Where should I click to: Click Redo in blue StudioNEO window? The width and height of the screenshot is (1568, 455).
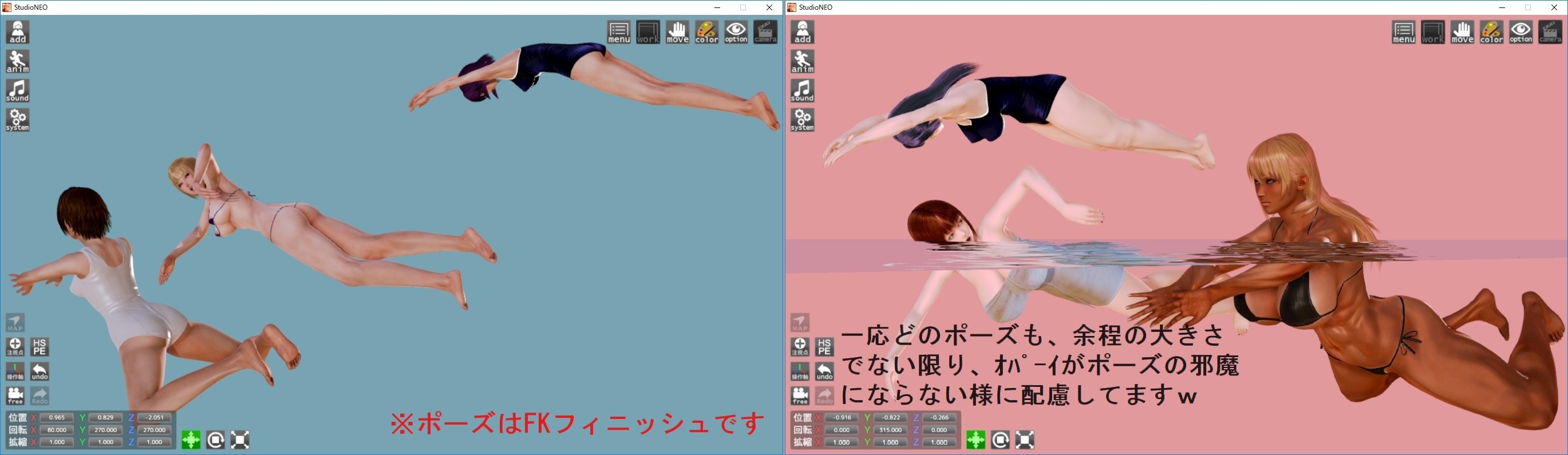point(40,395)
